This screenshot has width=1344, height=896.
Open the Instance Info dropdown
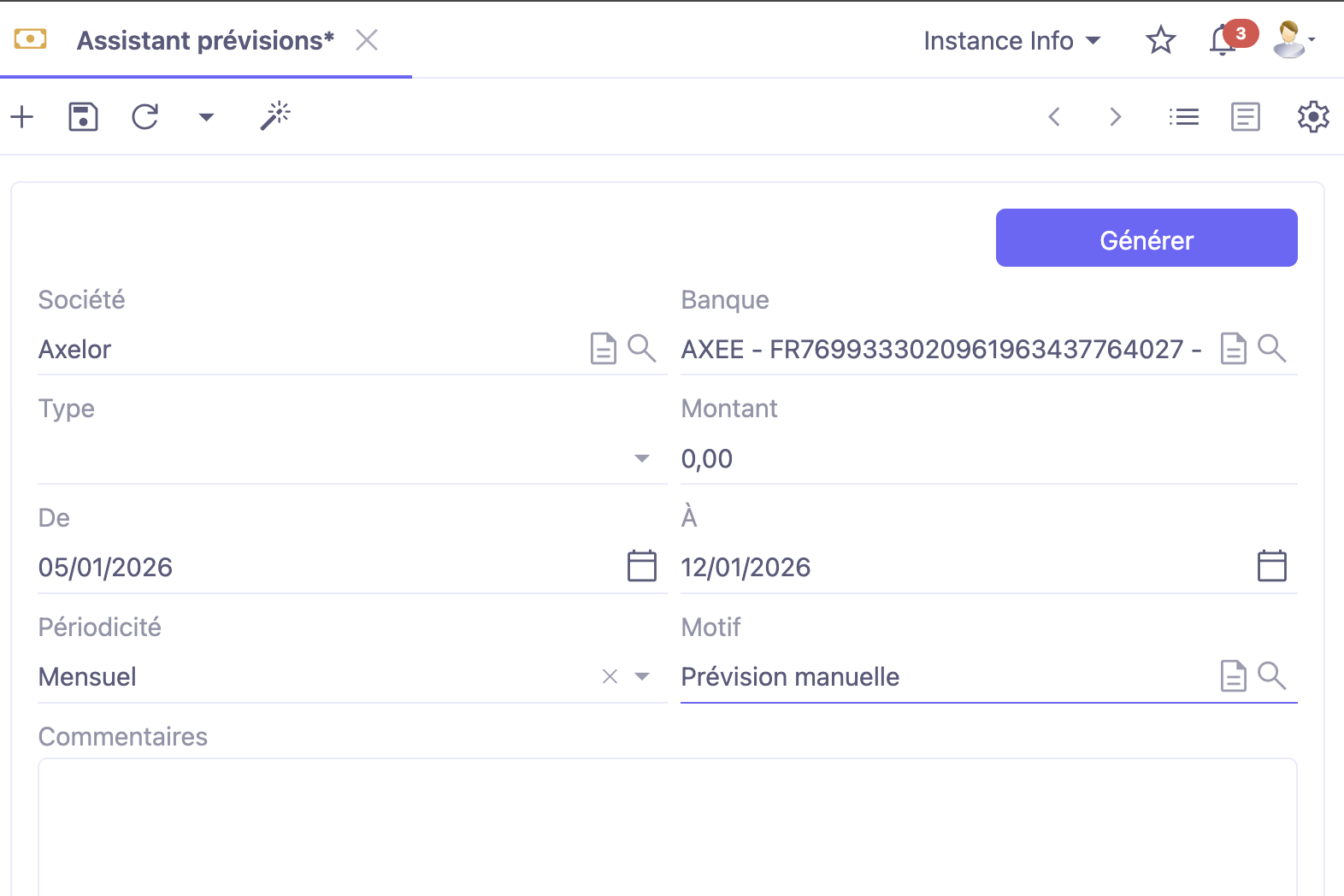1012,40
